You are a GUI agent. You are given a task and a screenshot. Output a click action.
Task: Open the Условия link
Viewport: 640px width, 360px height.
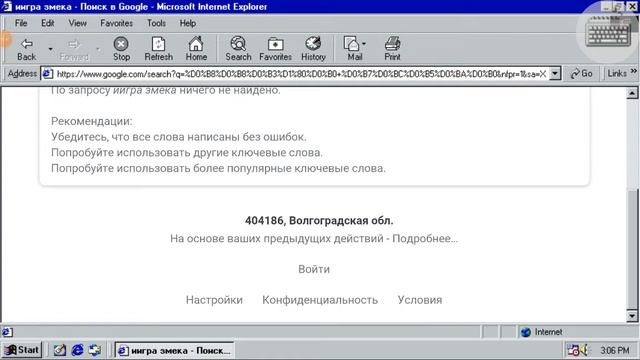pos(420,300)
